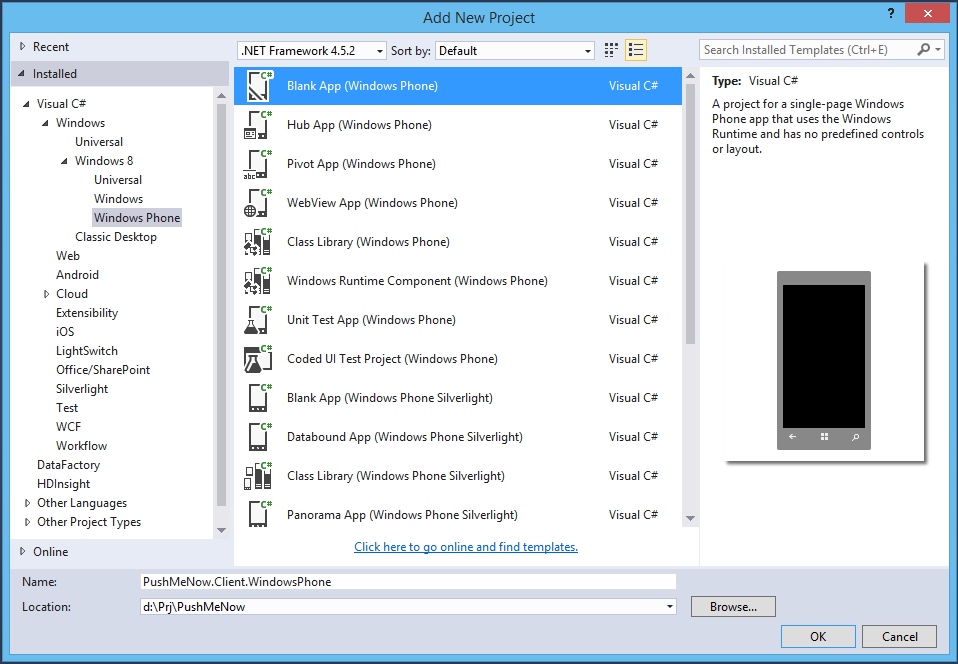The width and height of the screenshot is (958, 664).
Task: Select the Blank App (Windows Phone) template icon
Action: [x=258, y=86]
